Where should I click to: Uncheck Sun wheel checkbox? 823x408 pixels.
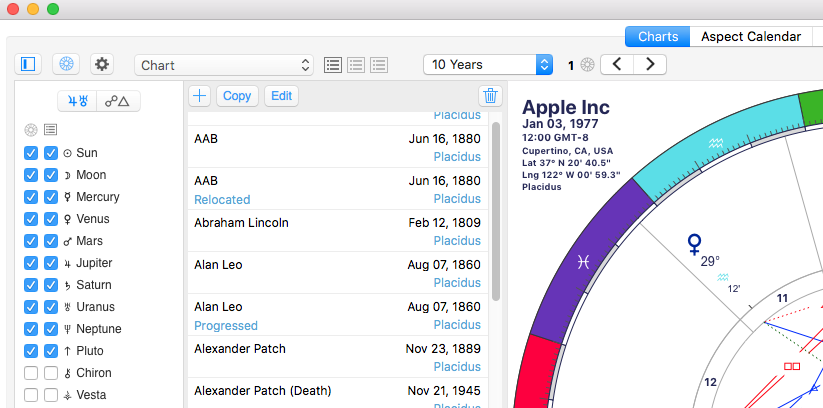(x=31, y=153)
